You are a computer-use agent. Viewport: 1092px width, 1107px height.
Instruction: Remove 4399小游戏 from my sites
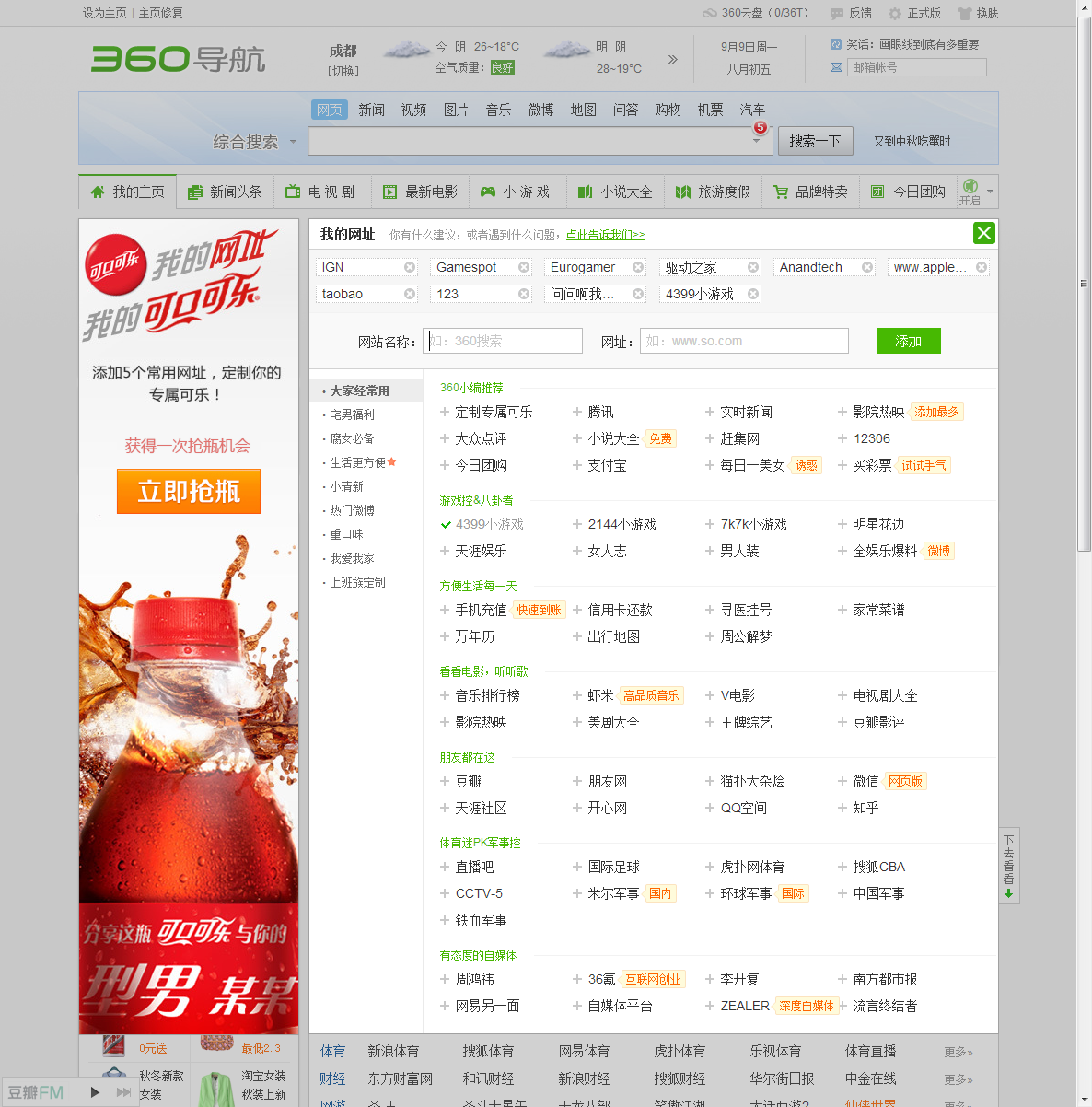753,294
